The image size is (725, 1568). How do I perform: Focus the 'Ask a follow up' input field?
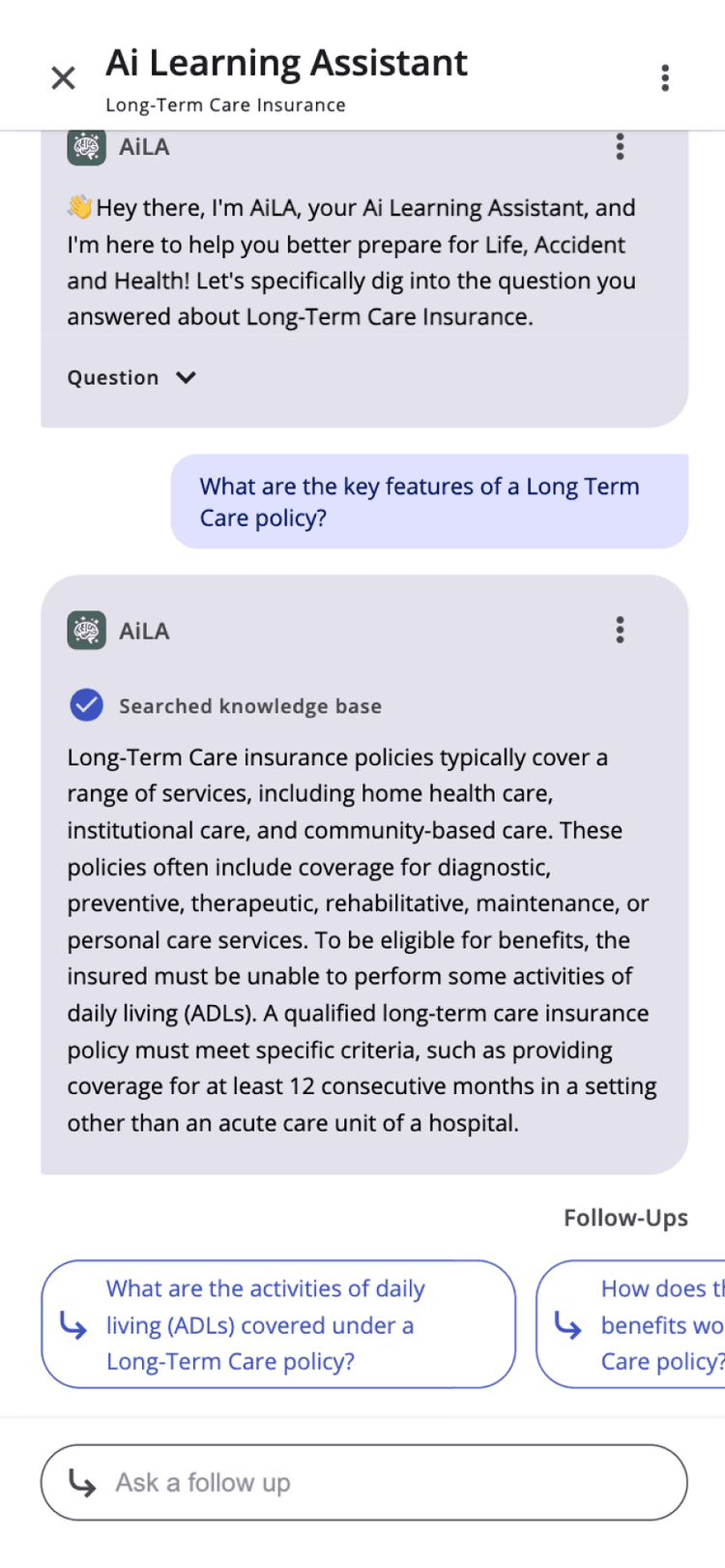point(387,1483)
